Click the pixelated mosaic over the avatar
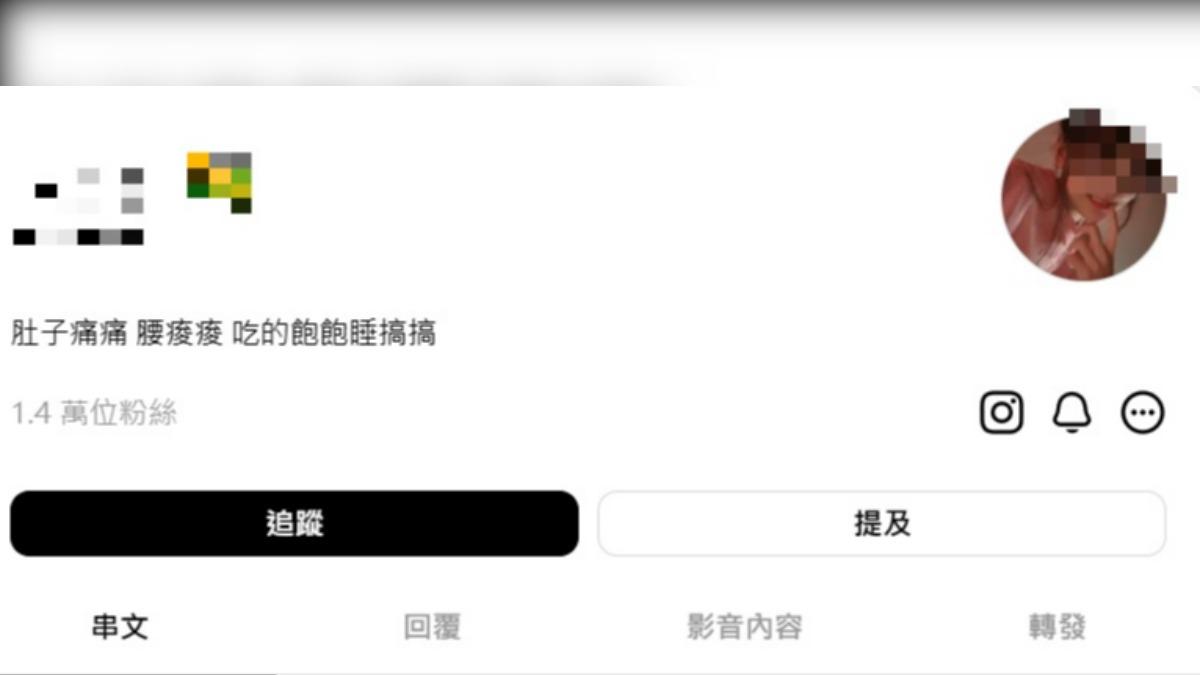 tap(1110, 150)
